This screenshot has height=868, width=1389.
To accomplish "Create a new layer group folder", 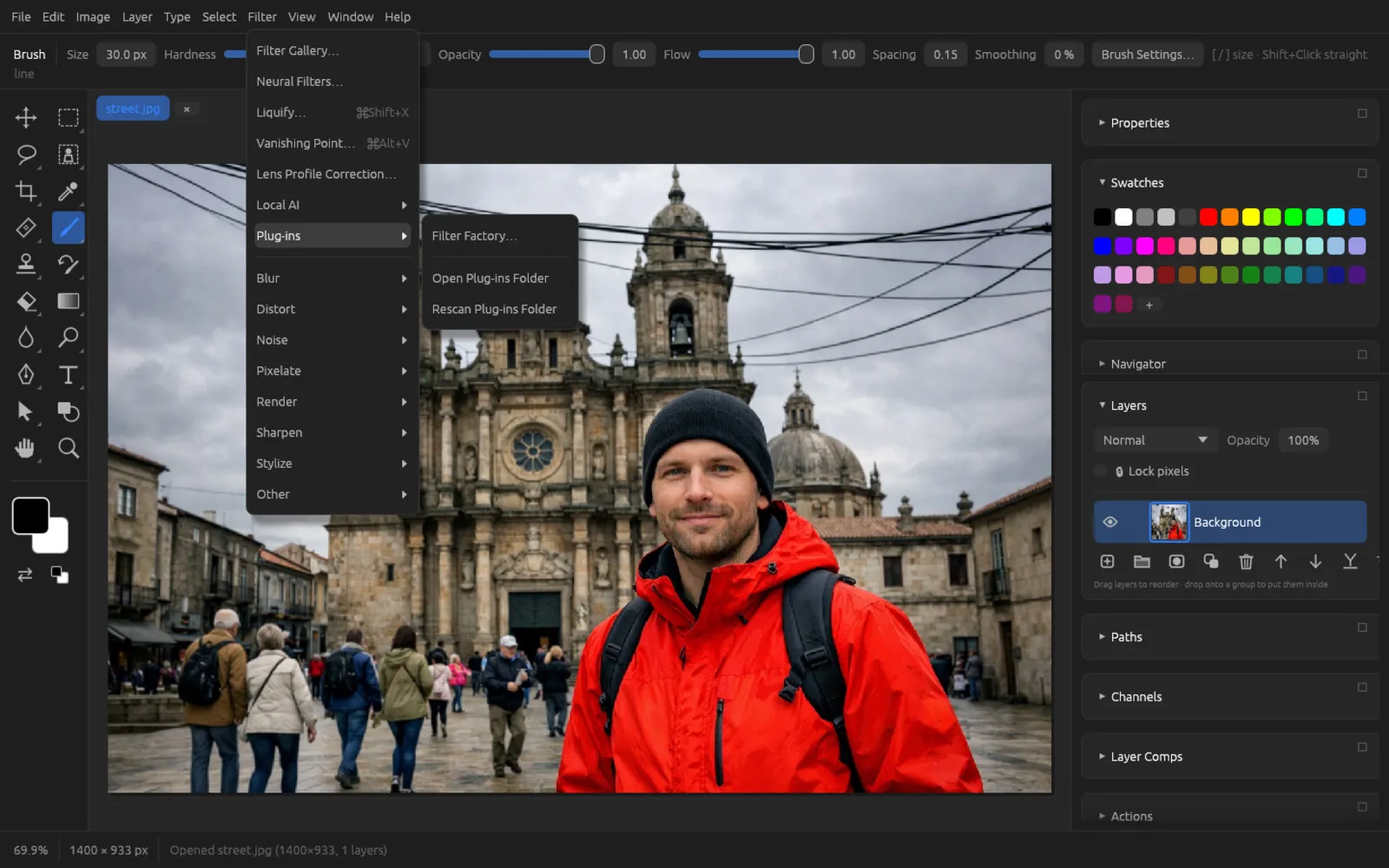I will [x=1142, y=562].
